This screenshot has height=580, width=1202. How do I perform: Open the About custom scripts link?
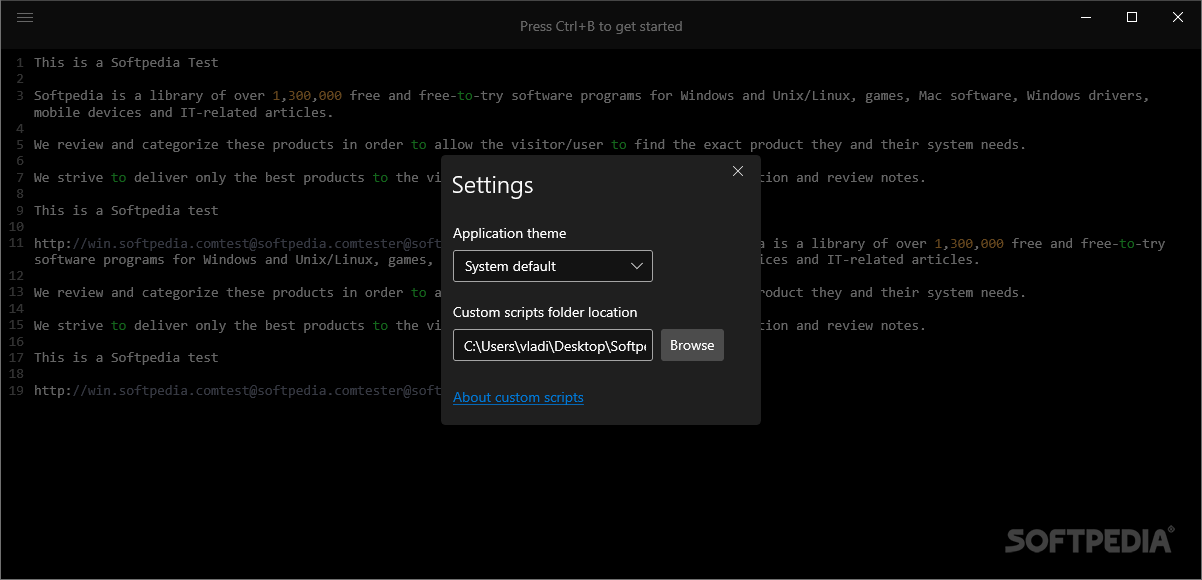pos(518,397)
